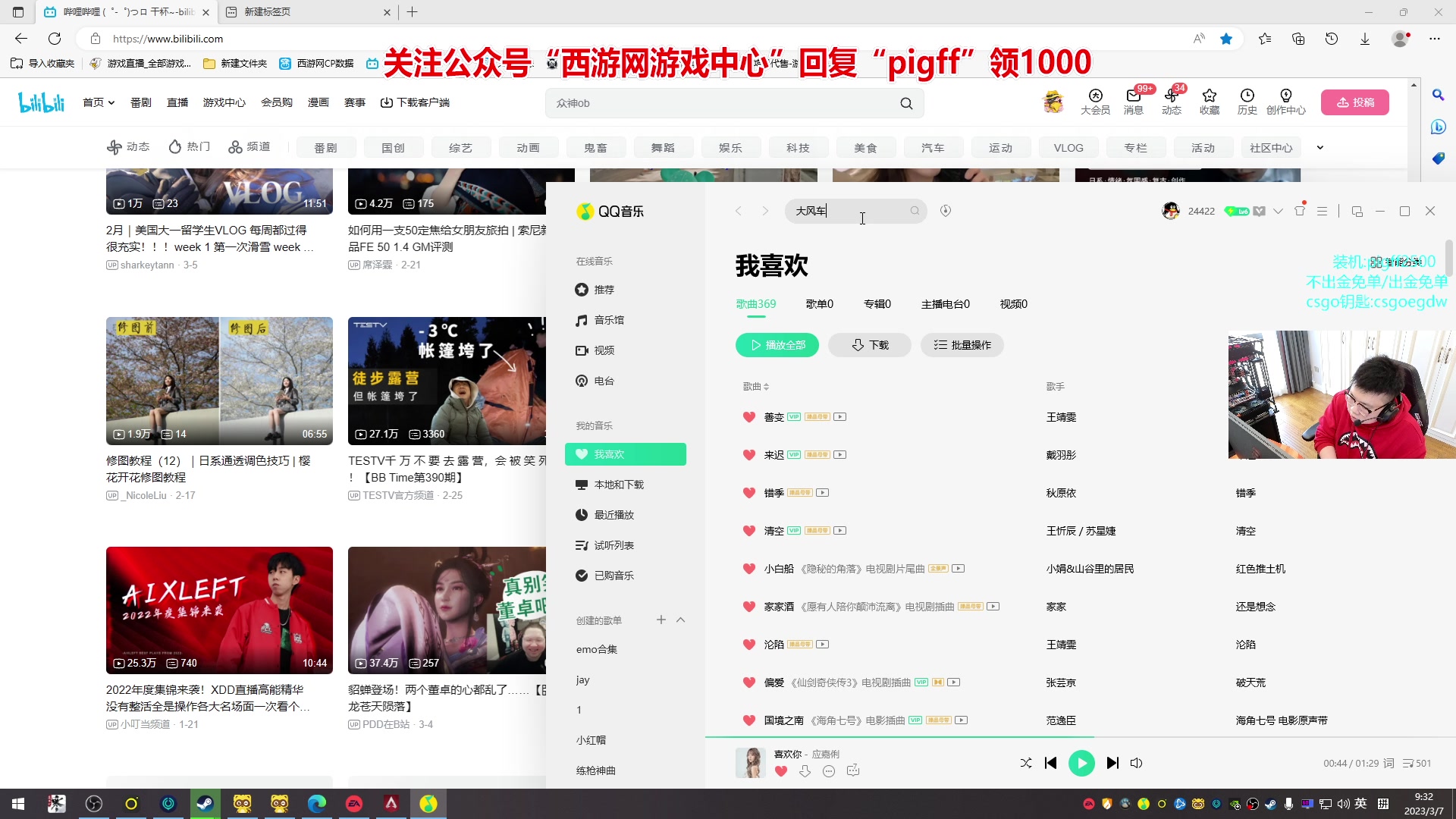The image size is (1456, 819).
Task: Skip to next track in QQ Music
Action: click(1112, 763)
